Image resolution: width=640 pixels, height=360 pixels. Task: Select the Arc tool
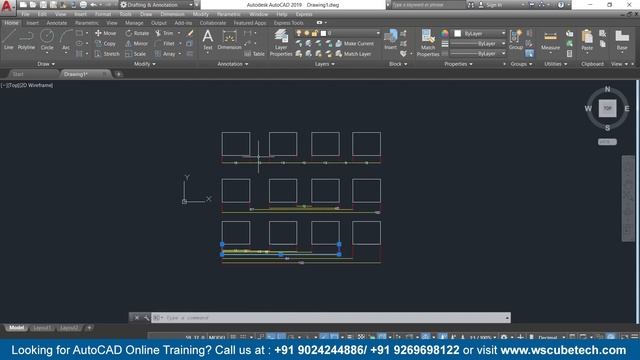[66, 40]
